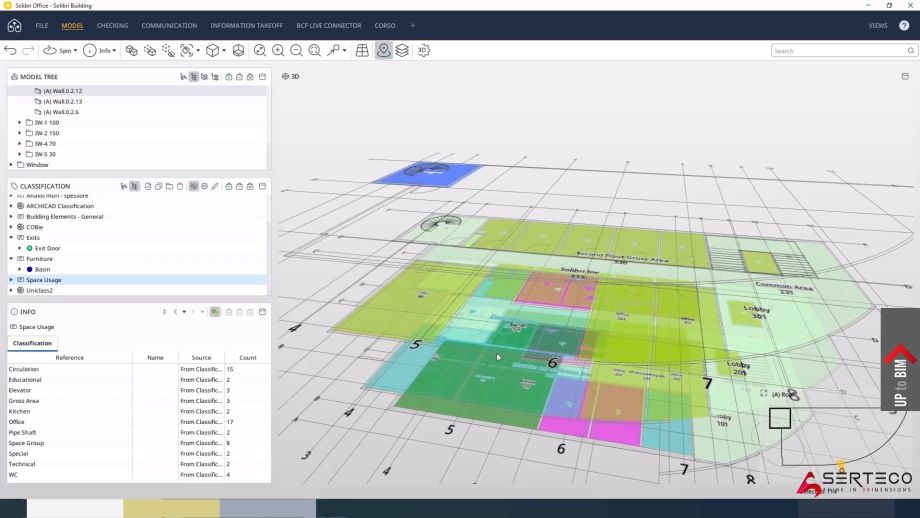Toggle highlighted hierarchy mode in Model Tree
The height and width of the screenshot is (518, 920).
(194, 77)
